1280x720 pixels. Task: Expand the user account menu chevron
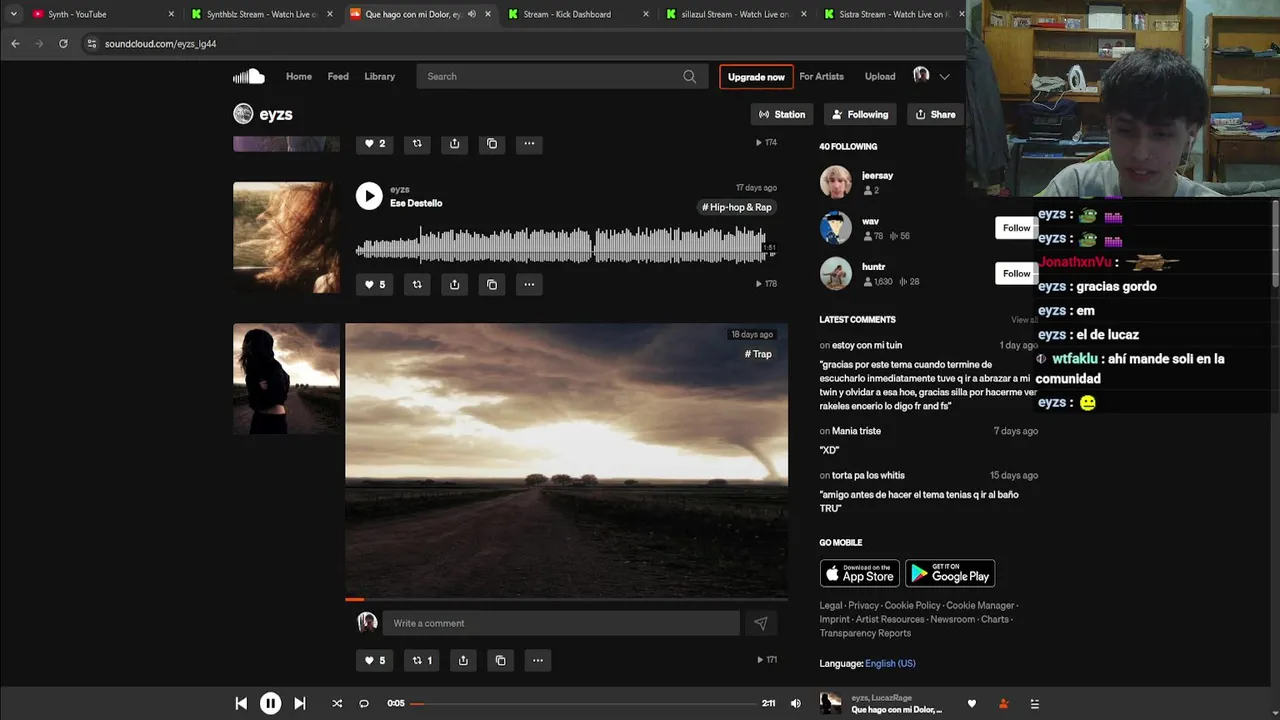tap(944, 77)
